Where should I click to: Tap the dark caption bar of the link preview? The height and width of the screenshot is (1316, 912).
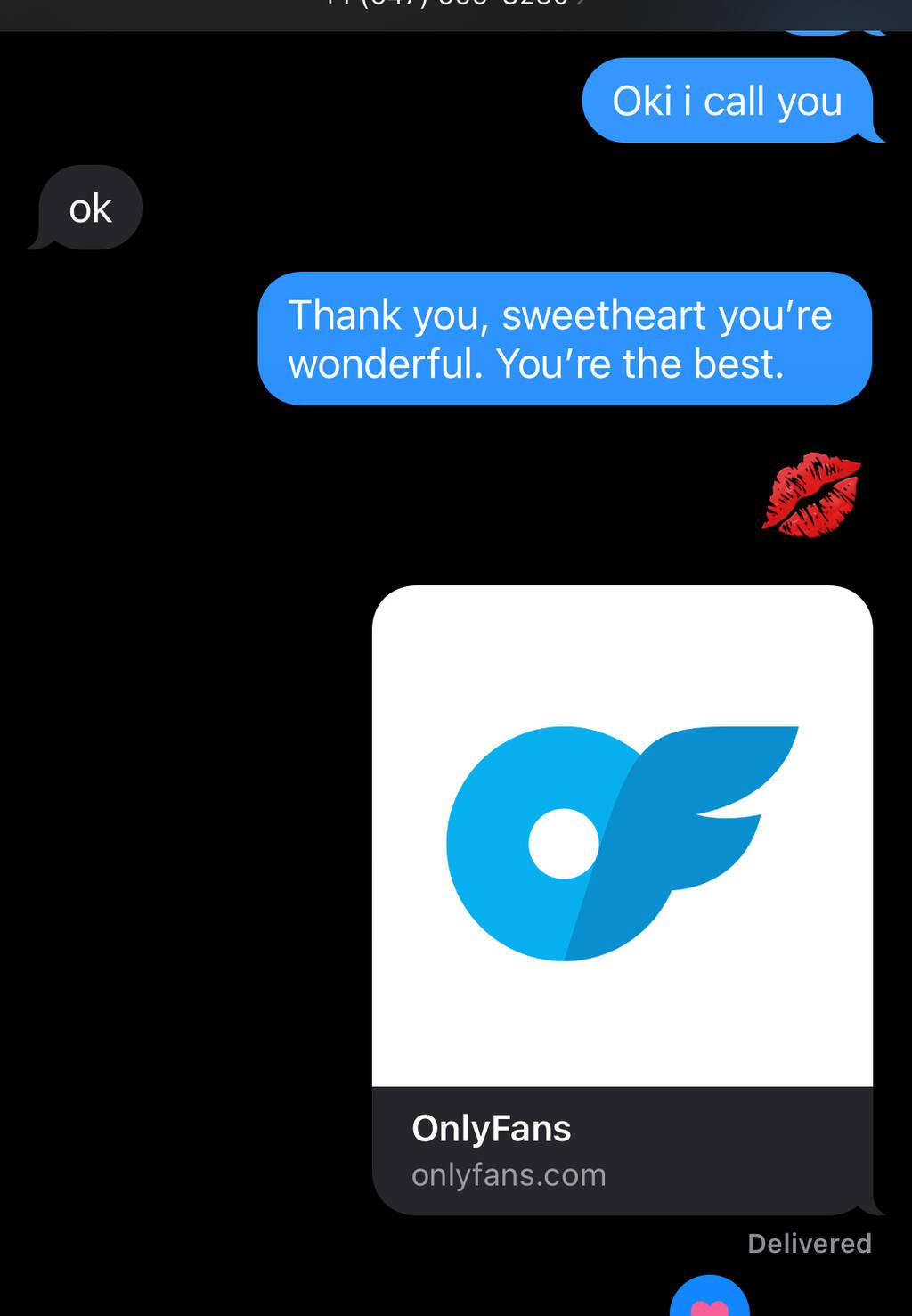[622, 1150]
